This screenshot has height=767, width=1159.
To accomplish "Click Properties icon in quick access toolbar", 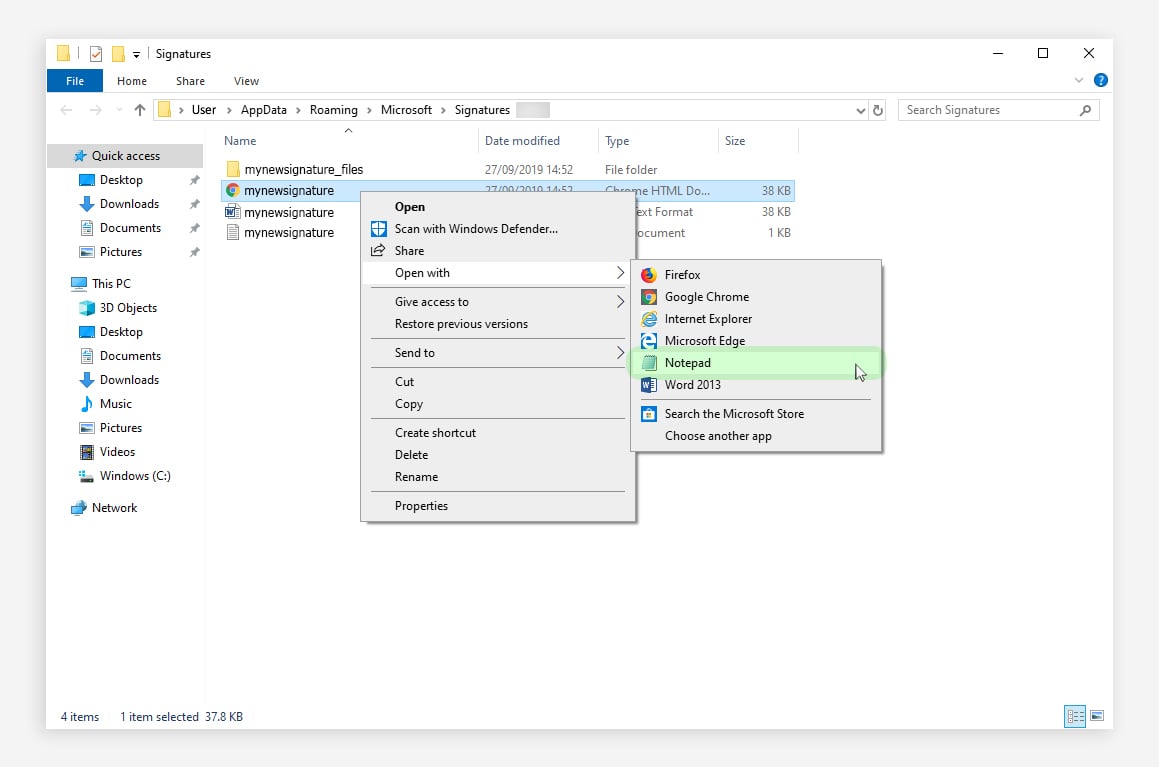I will [95, 54].
